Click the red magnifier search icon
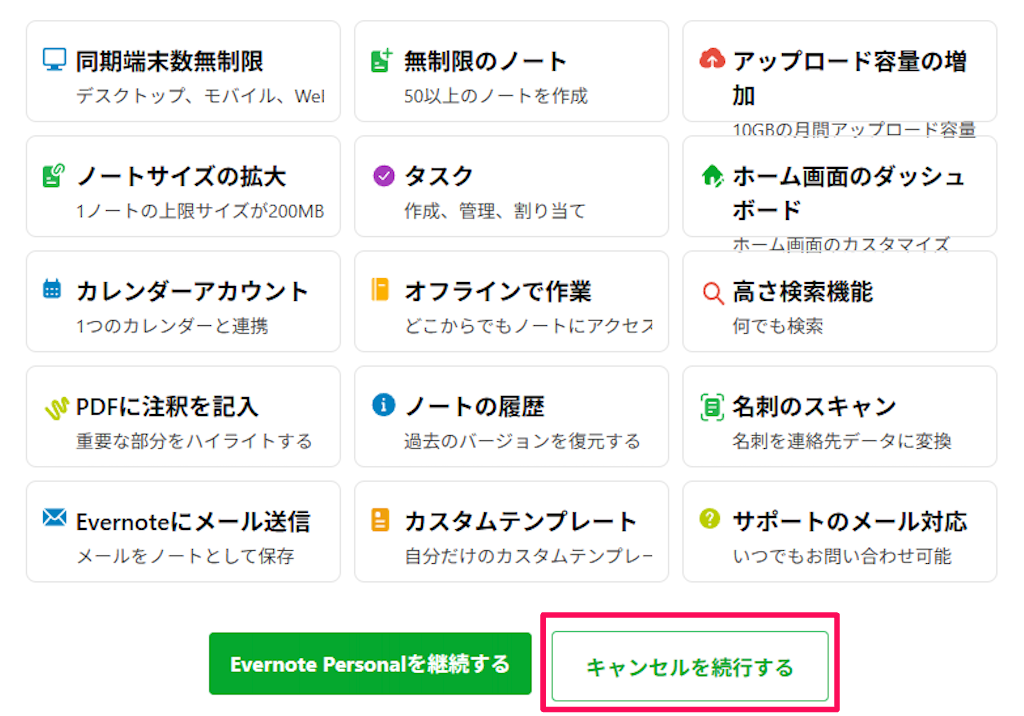1024x716 pixels. point(712,292)
